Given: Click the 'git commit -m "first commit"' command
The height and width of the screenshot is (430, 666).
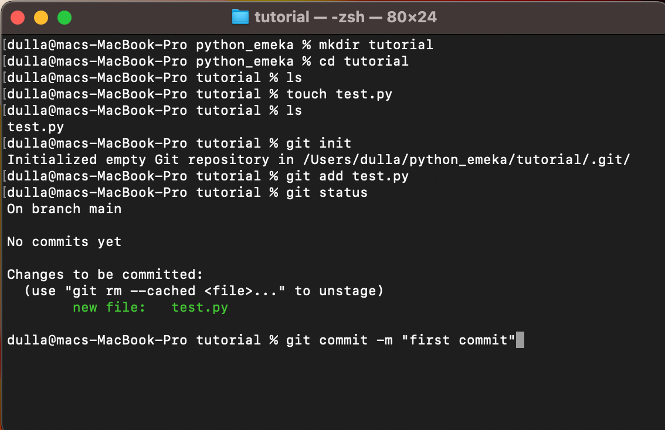Looking at the screenshot, I should tap(401, 340).
